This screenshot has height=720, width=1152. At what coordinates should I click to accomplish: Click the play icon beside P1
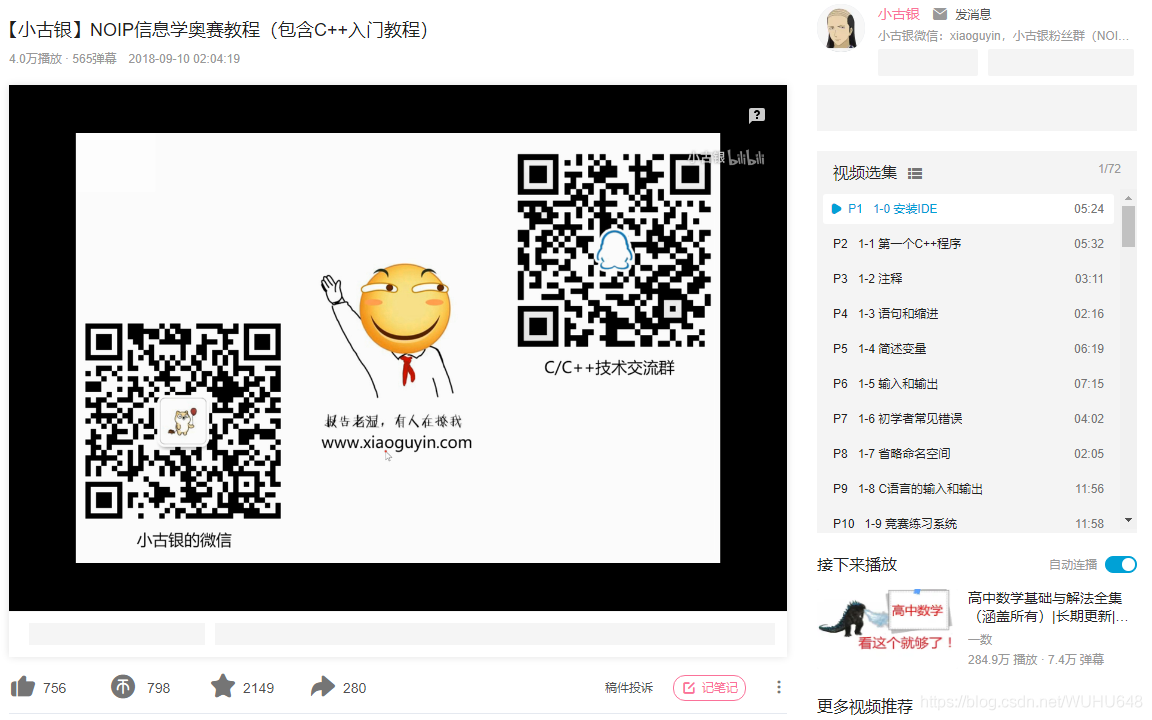(836, 209)
